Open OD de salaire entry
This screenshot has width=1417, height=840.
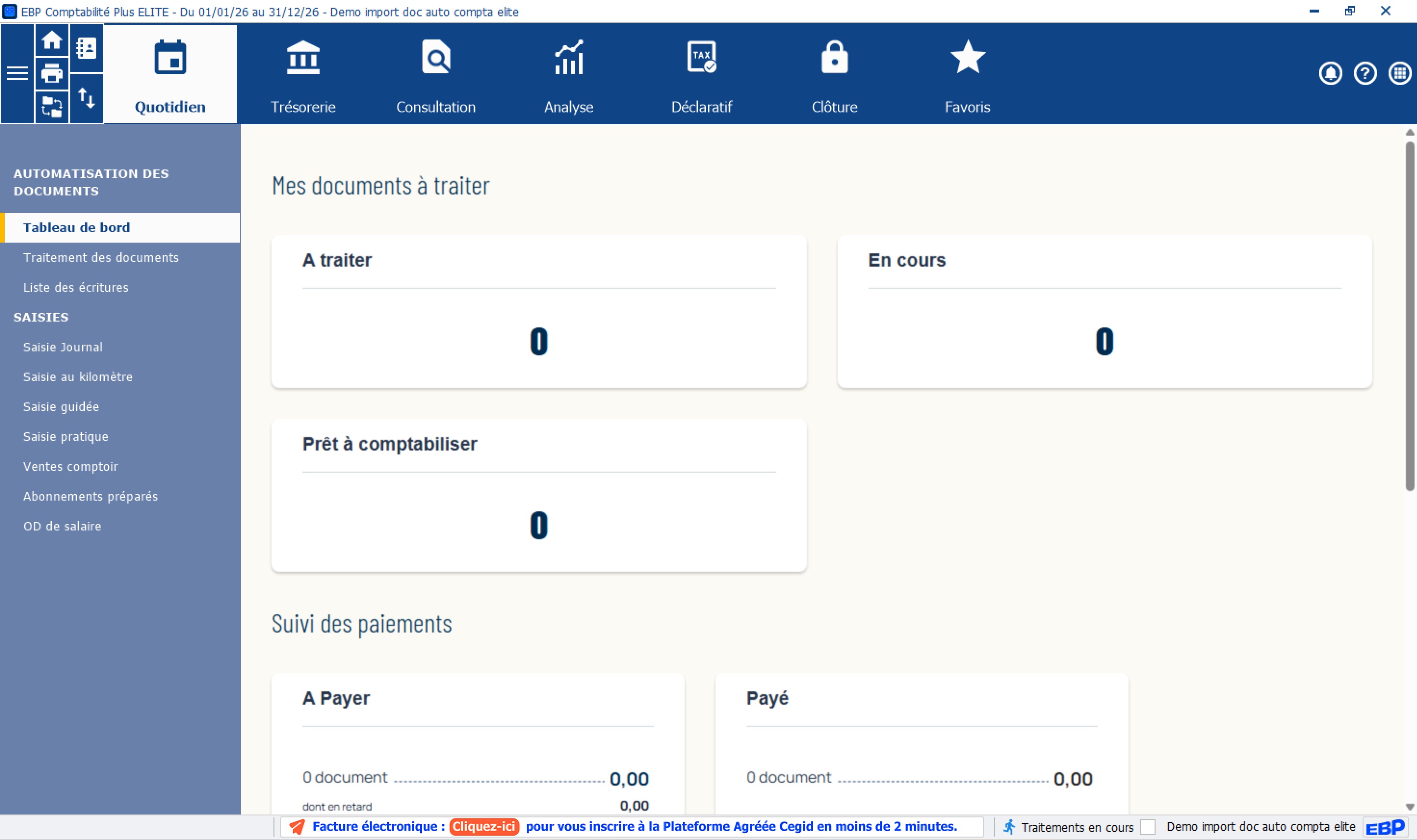click(62, 526)
